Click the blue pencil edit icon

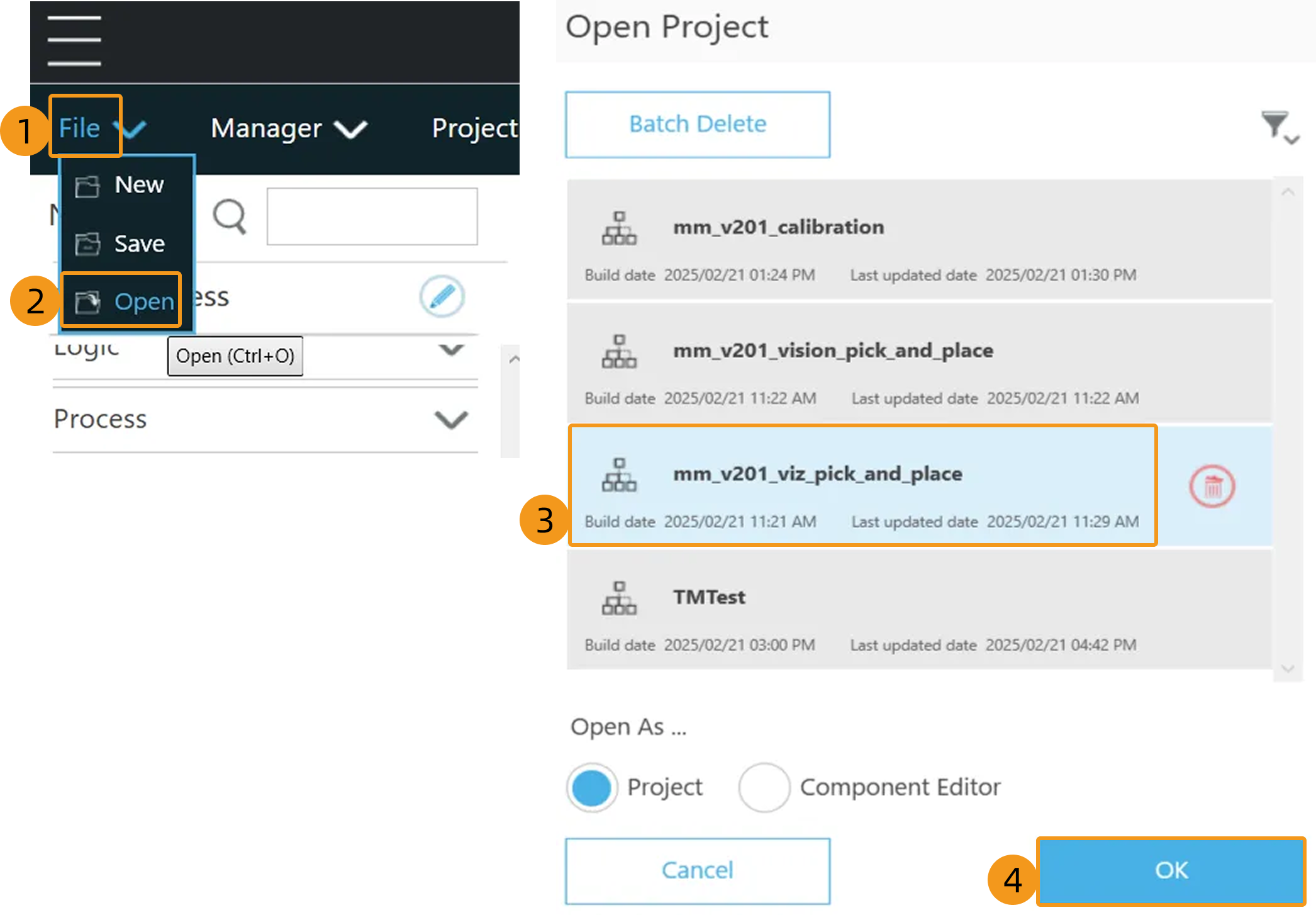coord(442,296)
